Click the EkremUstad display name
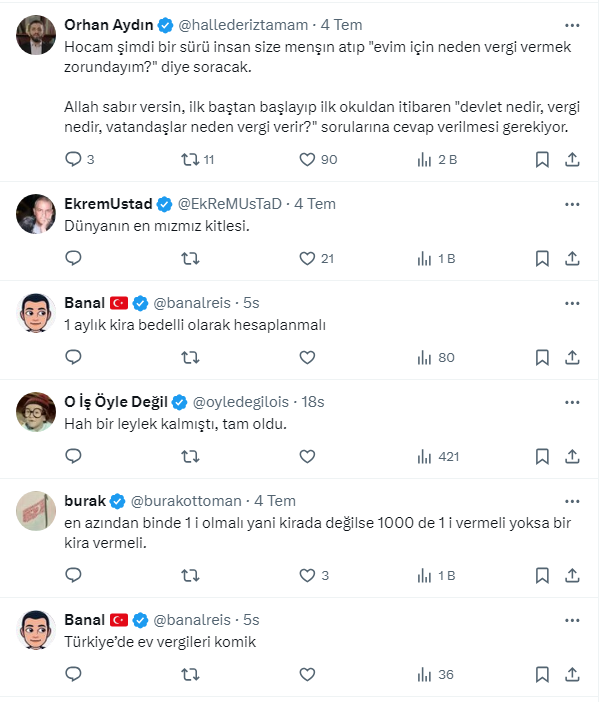This screenshot has width=616, height=702. pos(110,203)
